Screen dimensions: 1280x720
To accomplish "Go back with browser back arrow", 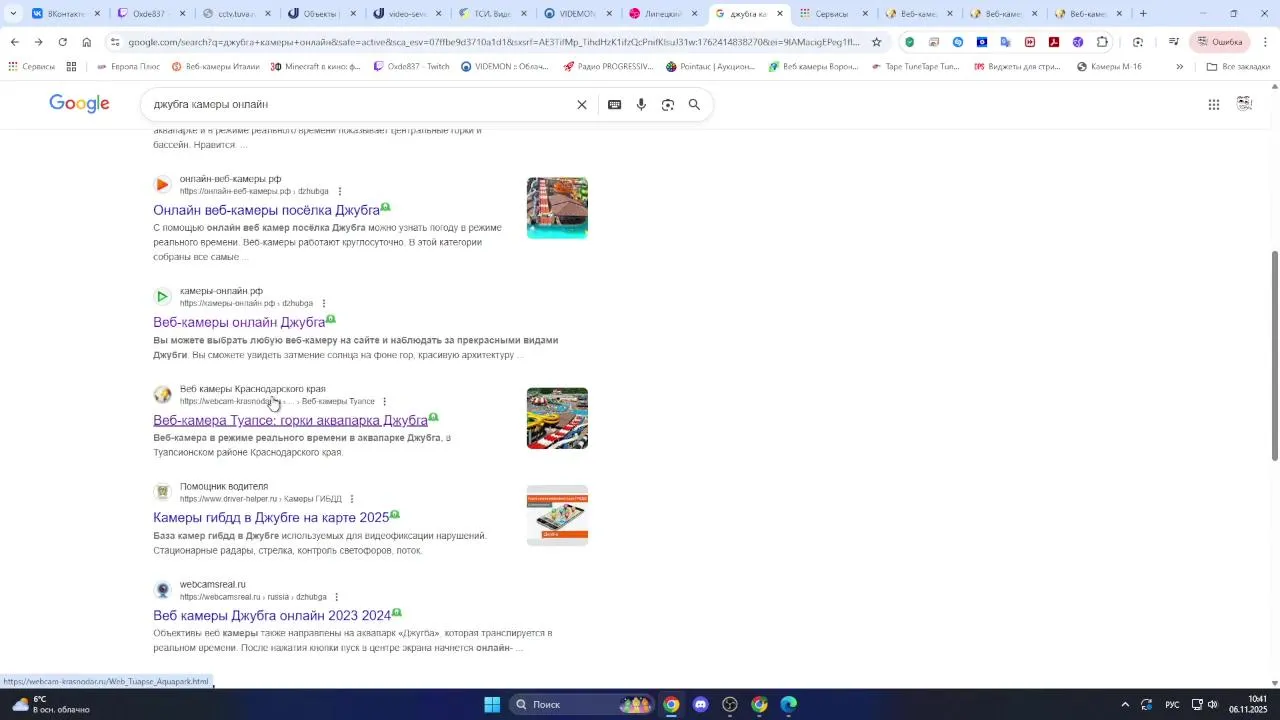I will pyautogui.click(x=14, y=42).
